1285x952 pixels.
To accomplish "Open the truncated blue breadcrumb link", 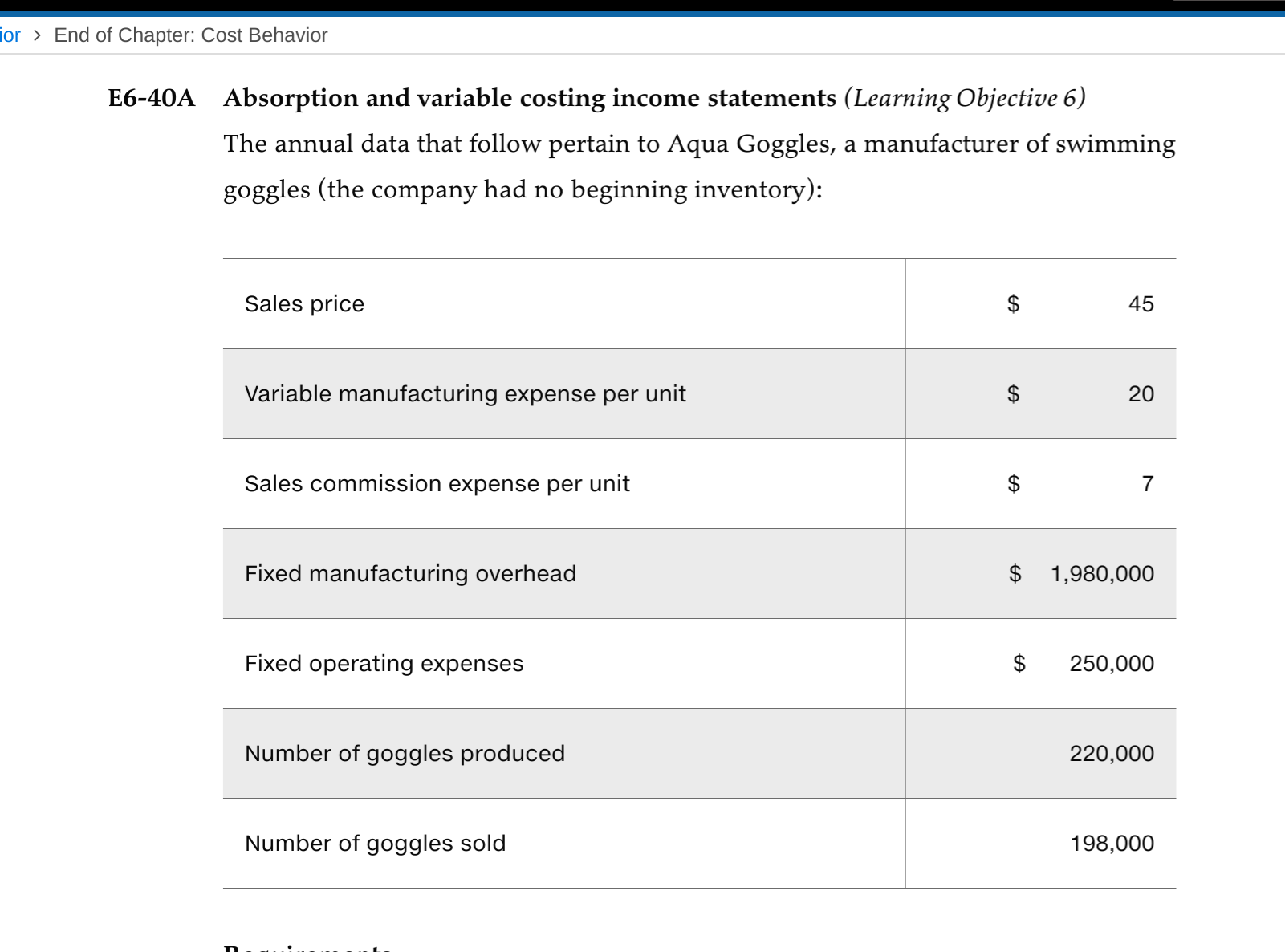I will tap(9, 35).
